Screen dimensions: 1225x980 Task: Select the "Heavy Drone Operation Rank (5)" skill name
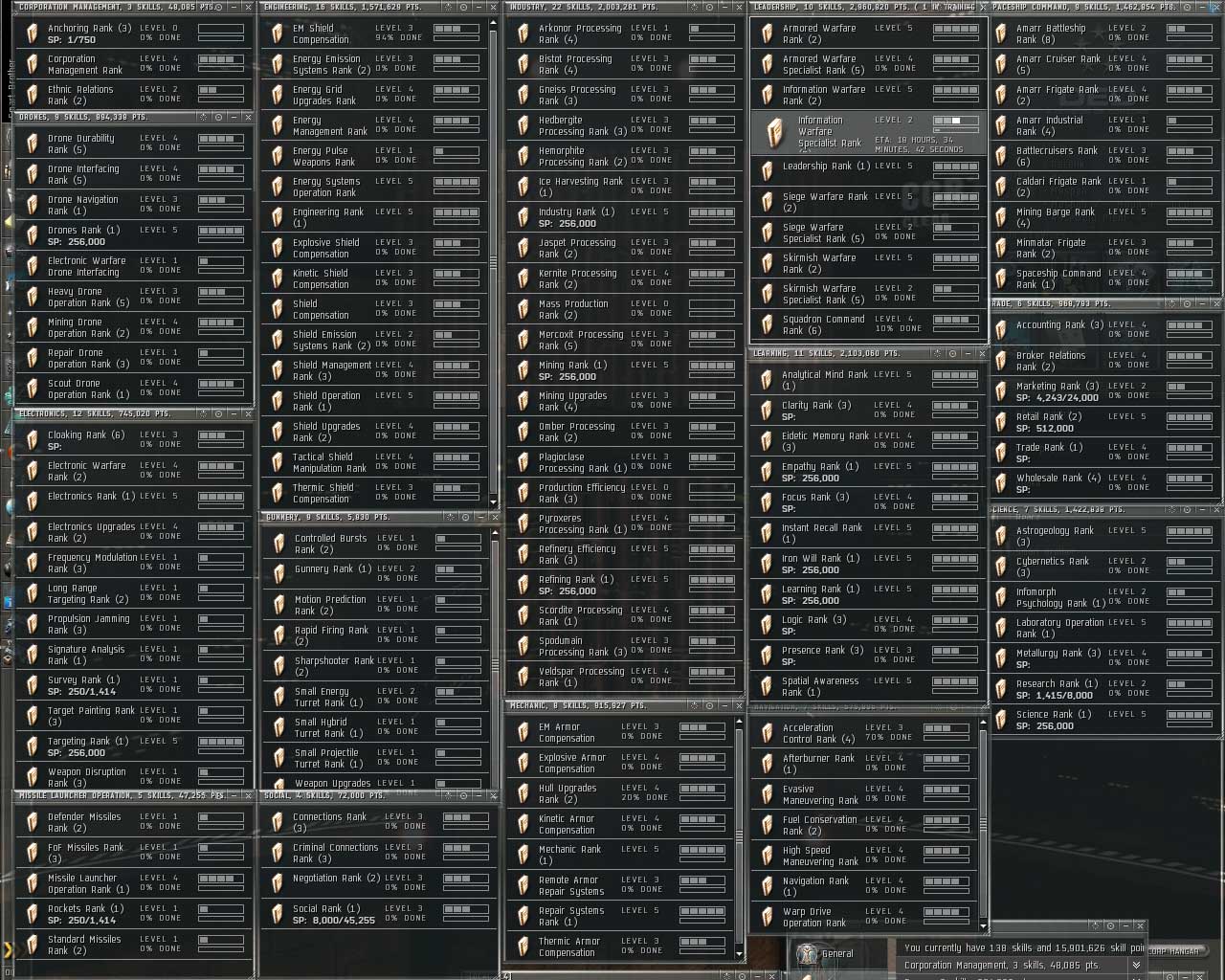point(89,297)
